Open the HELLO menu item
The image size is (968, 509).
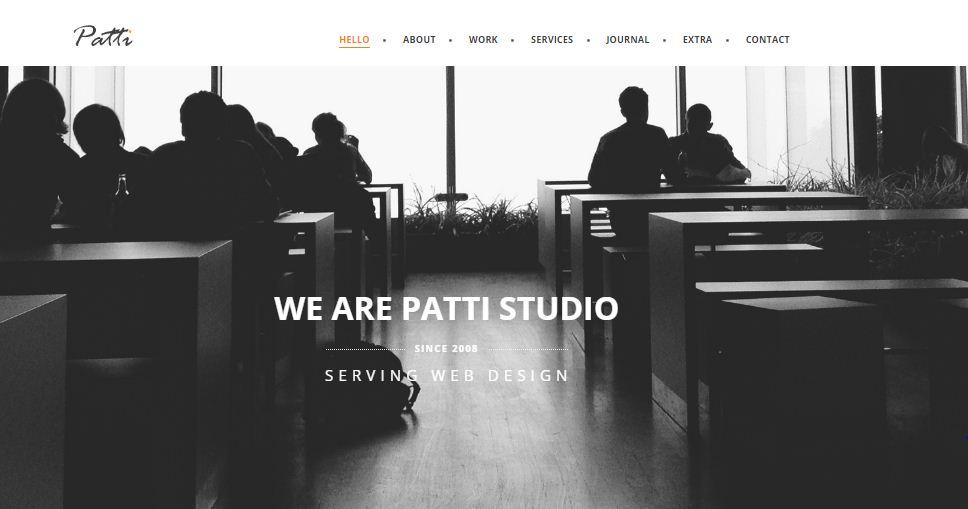point(354,40)
